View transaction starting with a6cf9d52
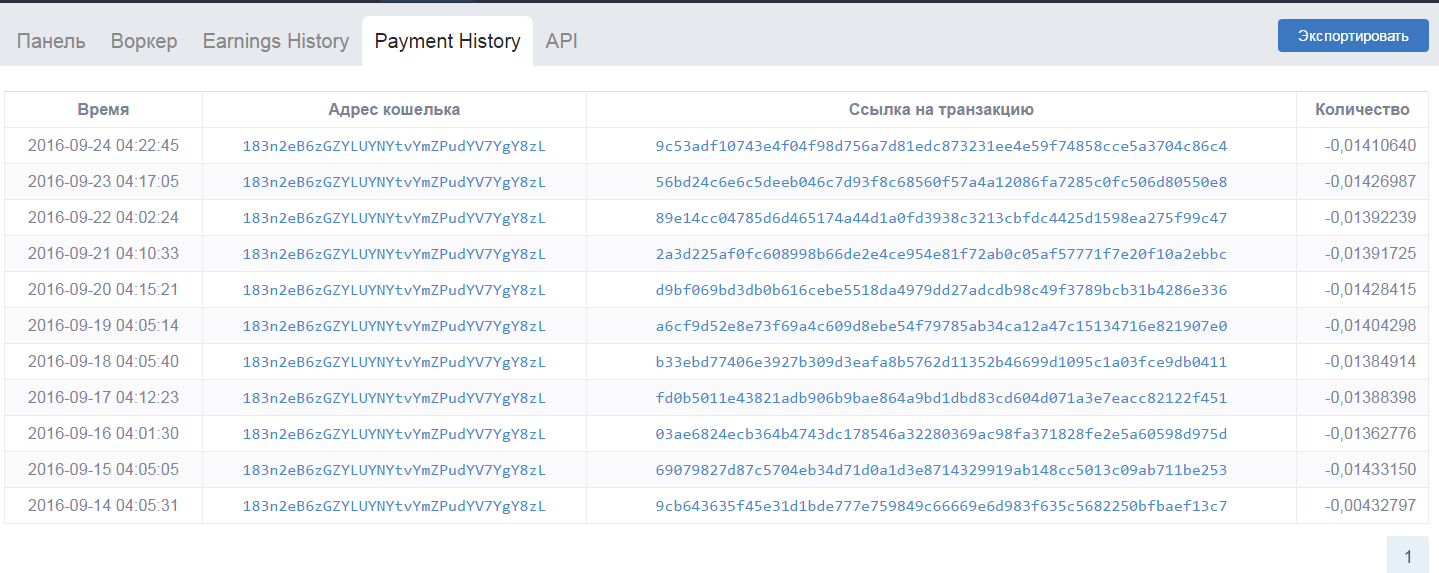 click(x=940, y=326)
